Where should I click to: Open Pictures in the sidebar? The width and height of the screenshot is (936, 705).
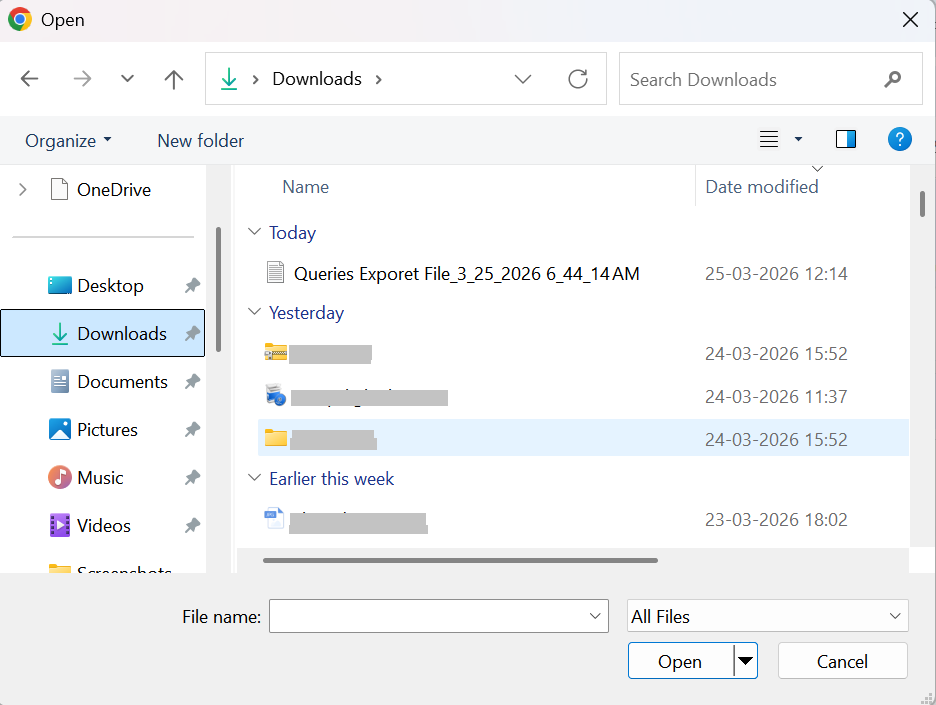[93, 430]
